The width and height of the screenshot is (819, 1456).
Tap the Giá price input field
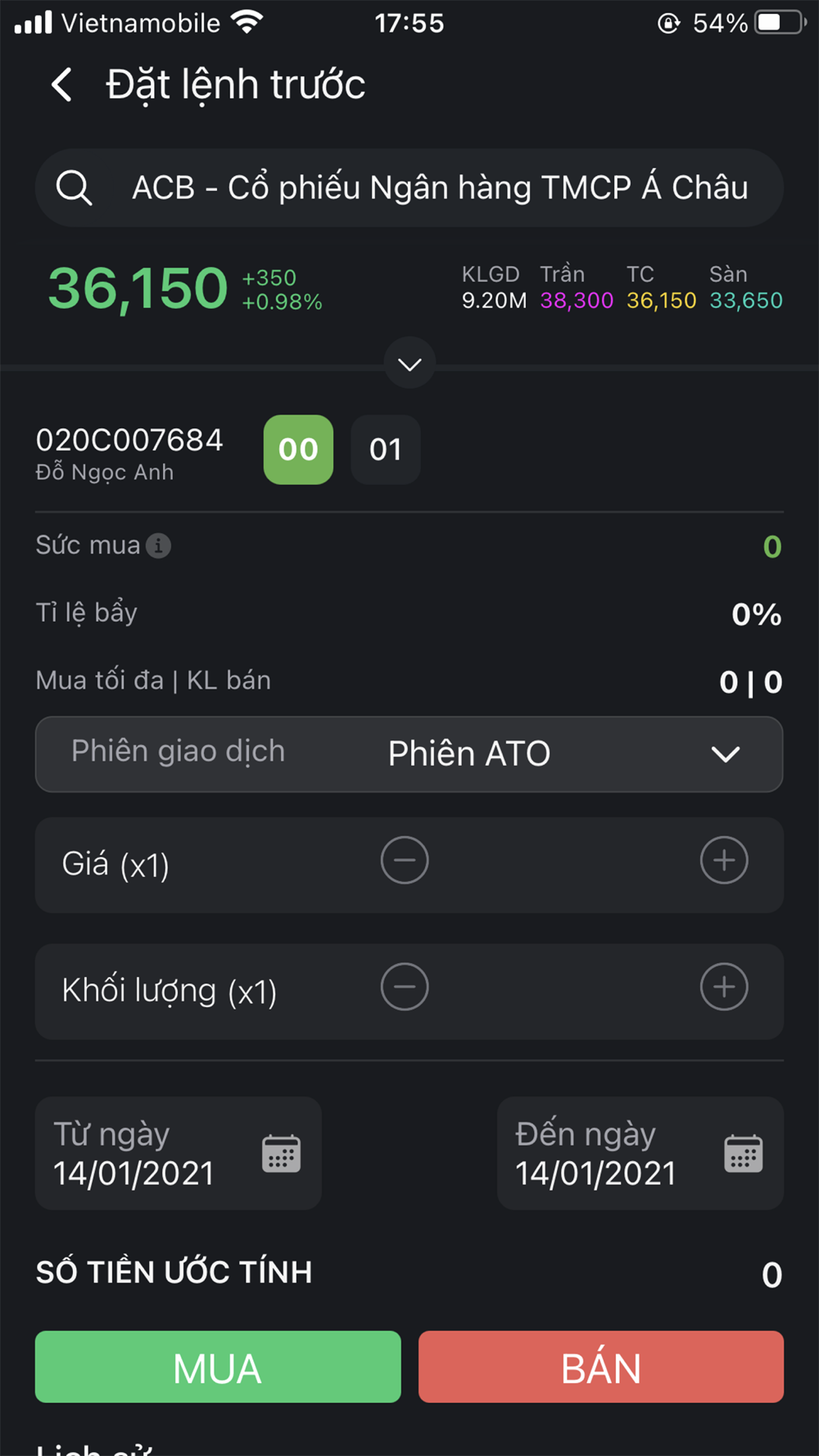click(563, 864)
